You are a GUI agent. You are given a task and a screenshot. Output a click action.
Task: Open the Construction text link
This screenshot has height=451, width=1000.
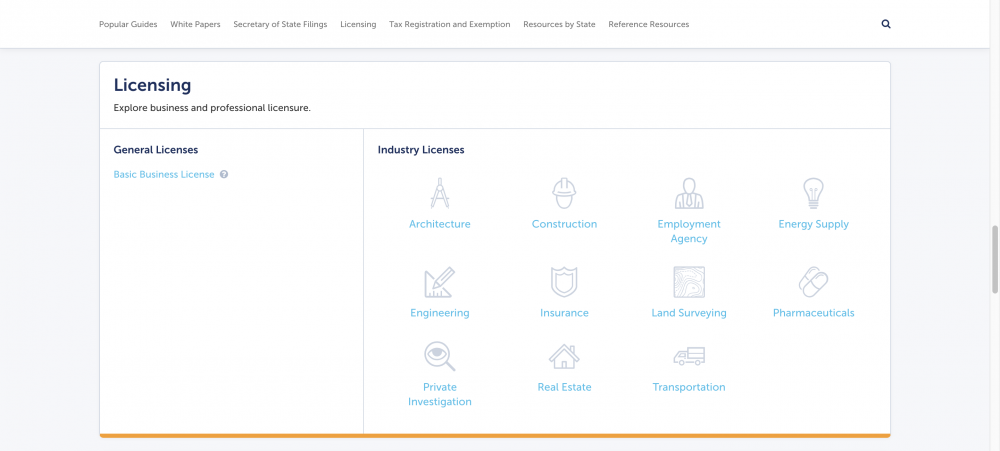coord(564,224)
